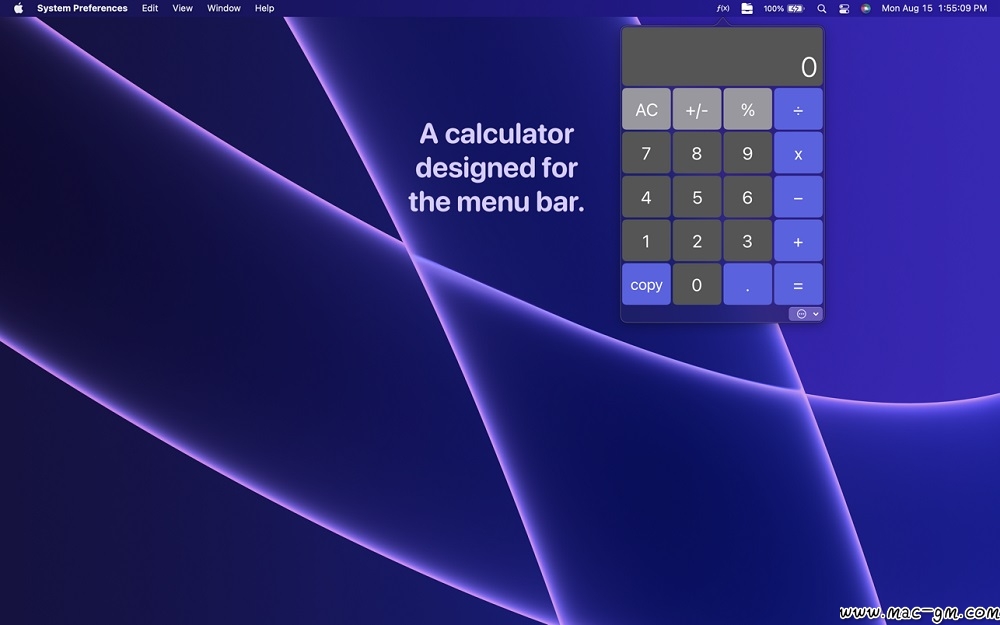
Task: Open the System Preferences menu
Action: 82,8
